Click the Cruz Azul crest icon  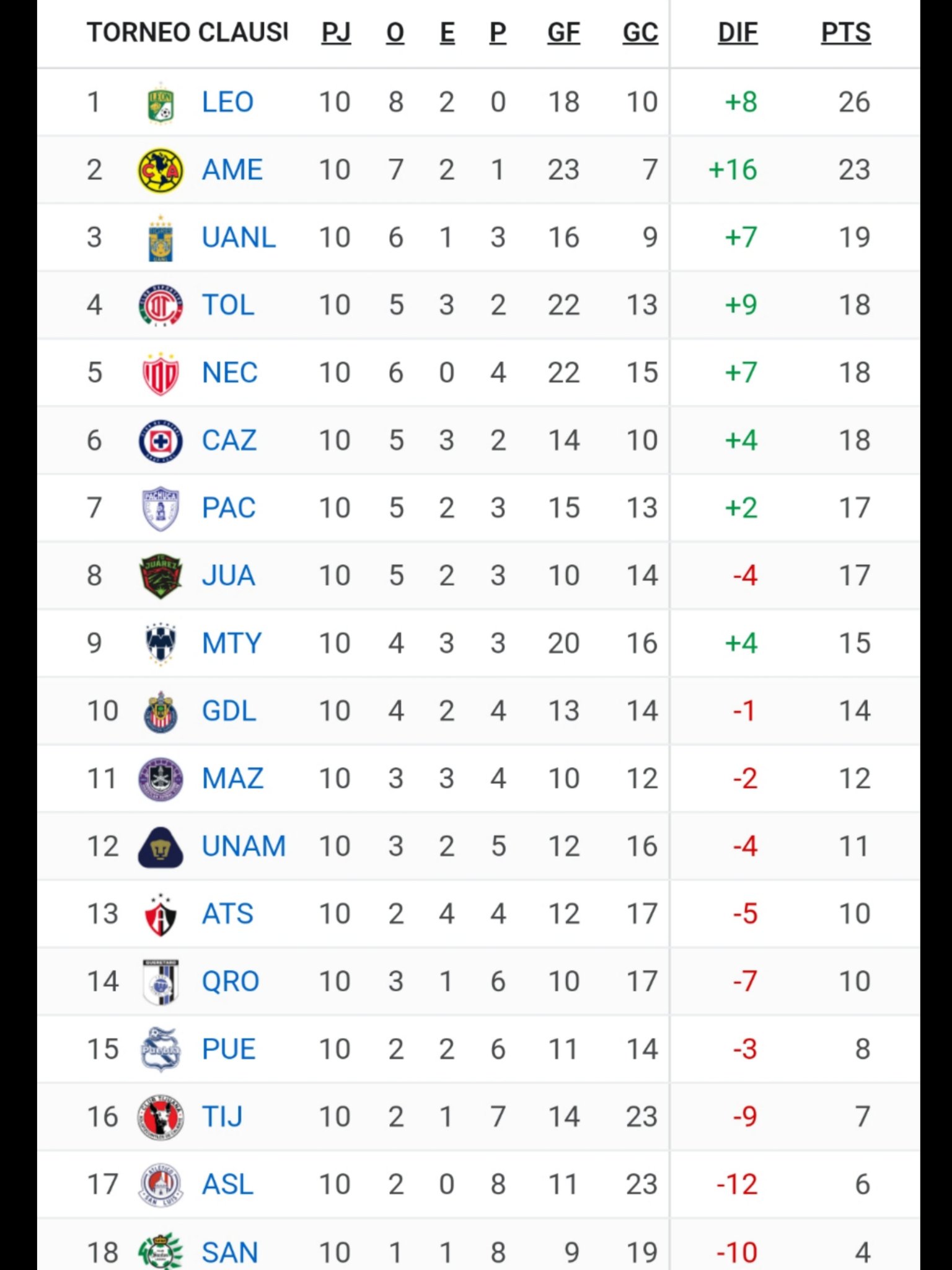[x=161, y=441]
